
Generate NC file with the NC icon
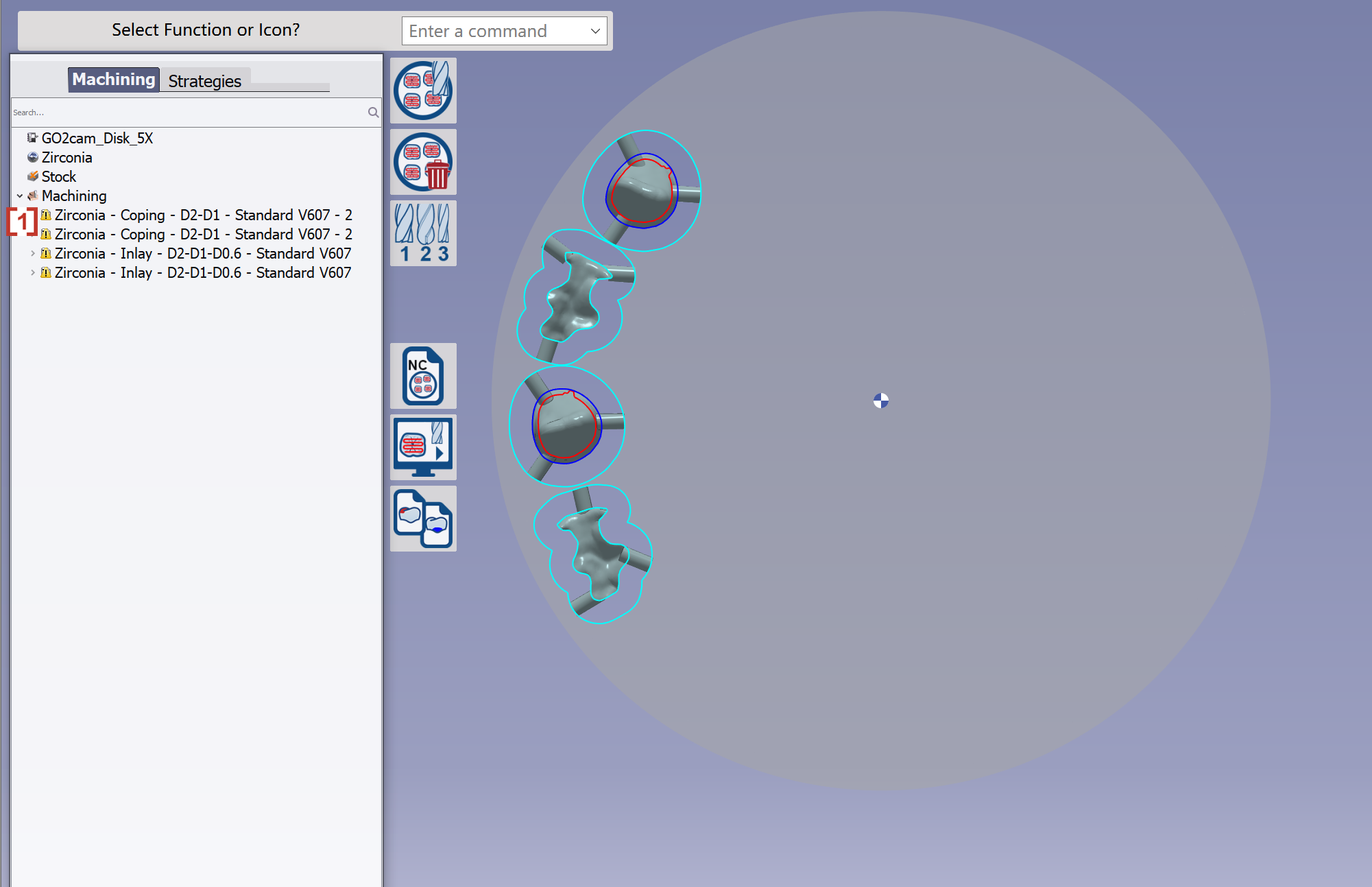(423, 376)
